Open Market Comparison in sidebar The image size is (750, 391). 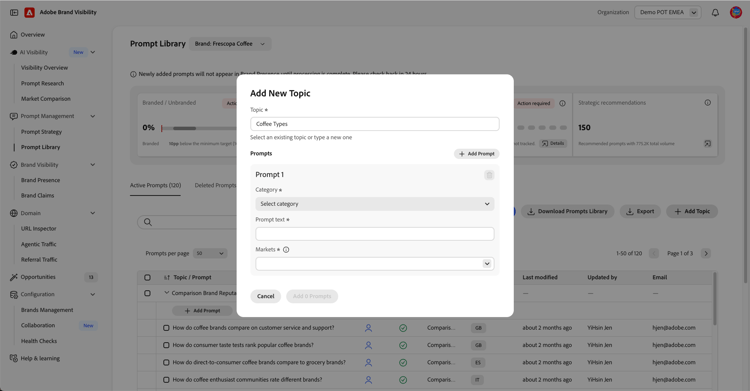click(x=45, y=99)
